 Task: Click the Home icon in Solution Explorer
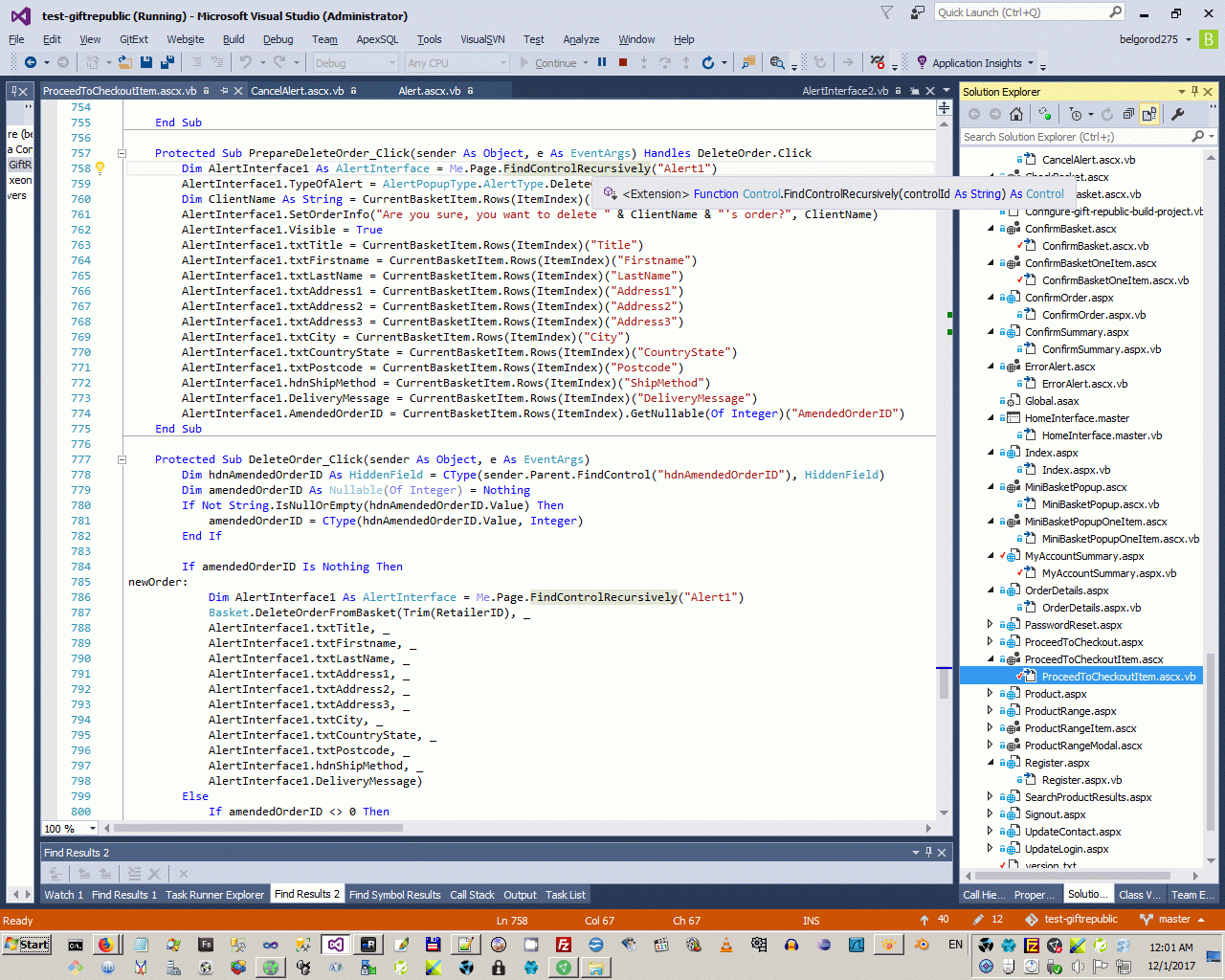1016,114
